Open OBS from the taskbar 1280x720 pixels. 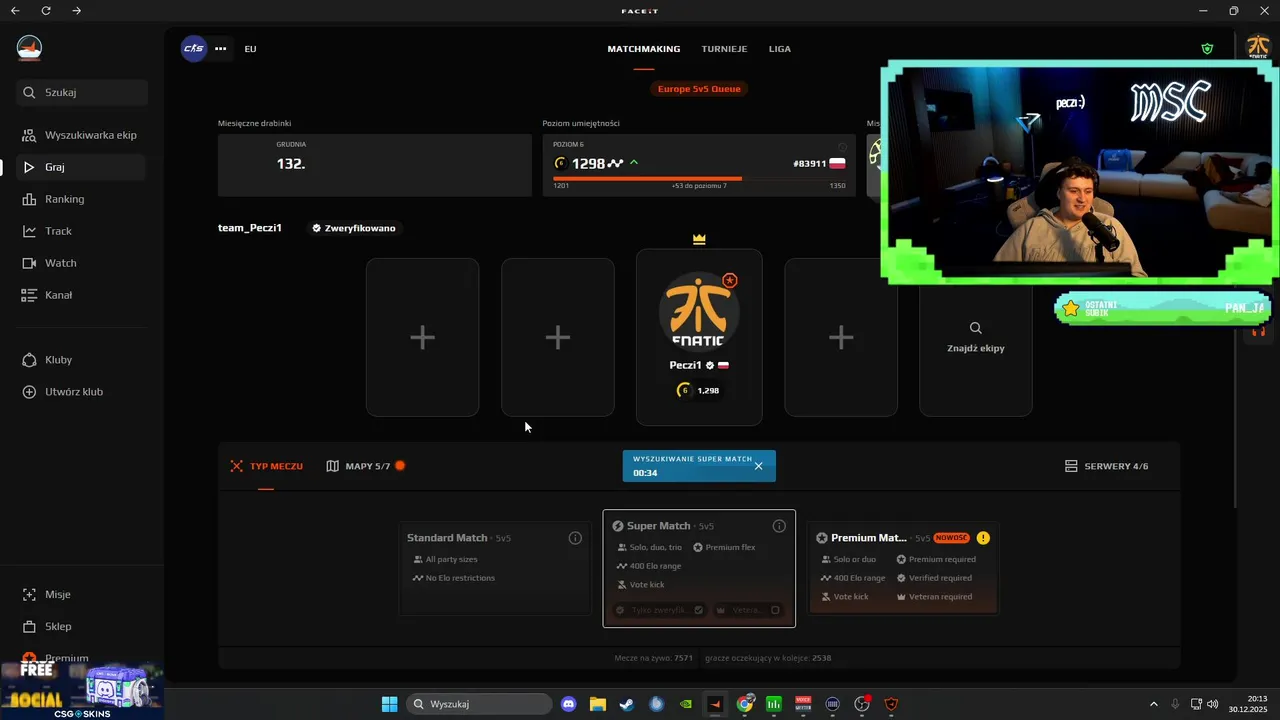tap(862, 704)
